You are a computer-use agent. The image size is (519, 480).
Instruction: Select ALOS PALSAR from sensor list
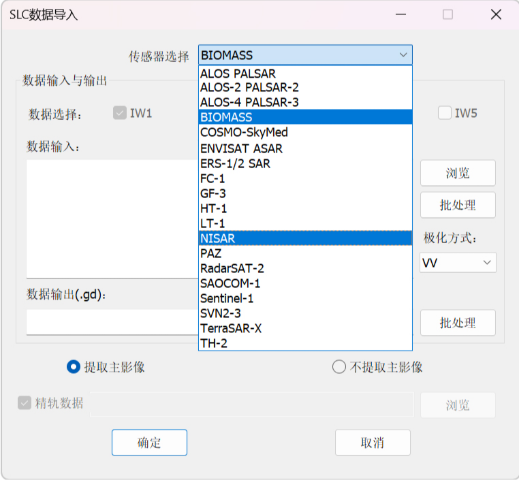(305, 73)
